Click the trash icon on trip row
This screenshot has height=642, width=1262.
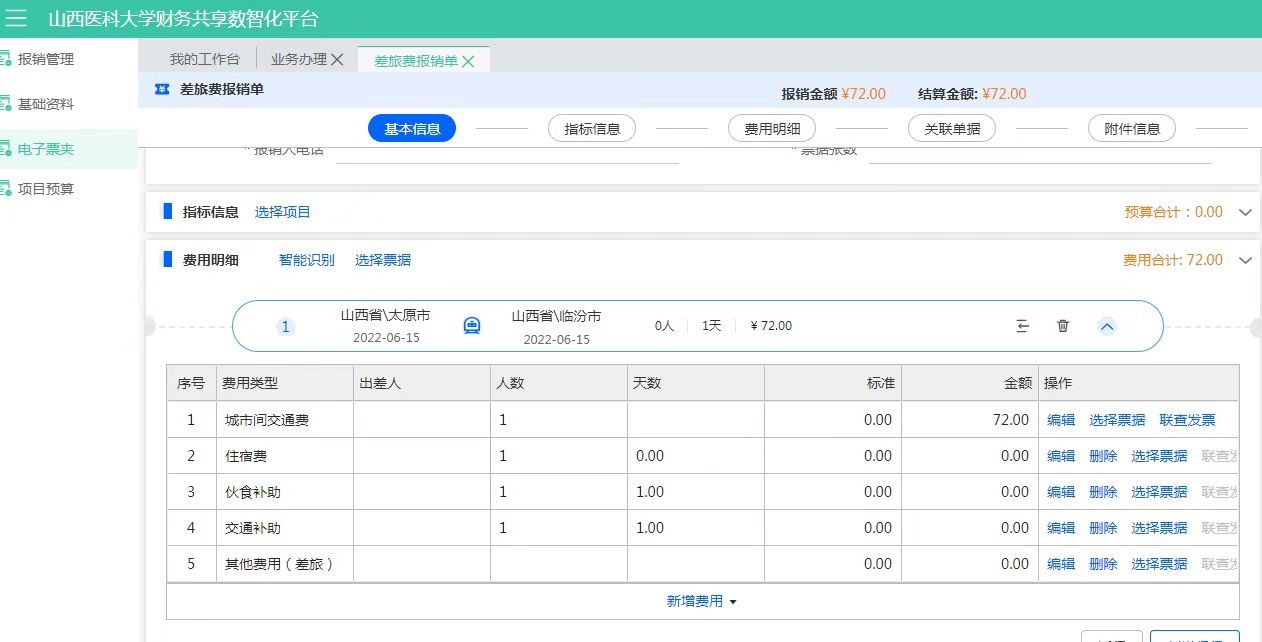pos(1063,326)
